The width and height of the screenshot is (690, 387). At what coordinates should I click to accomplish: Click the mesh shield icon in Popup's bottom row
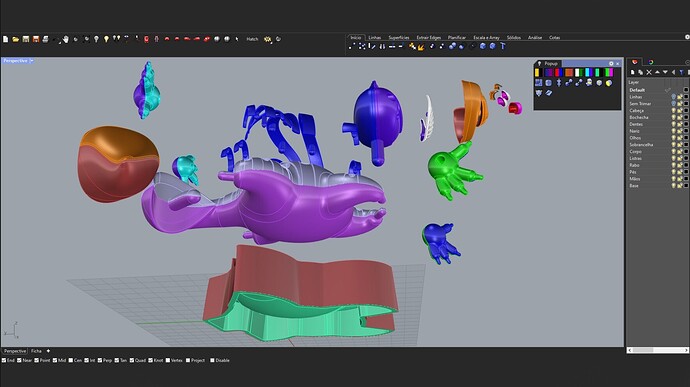tap(539, 93)
